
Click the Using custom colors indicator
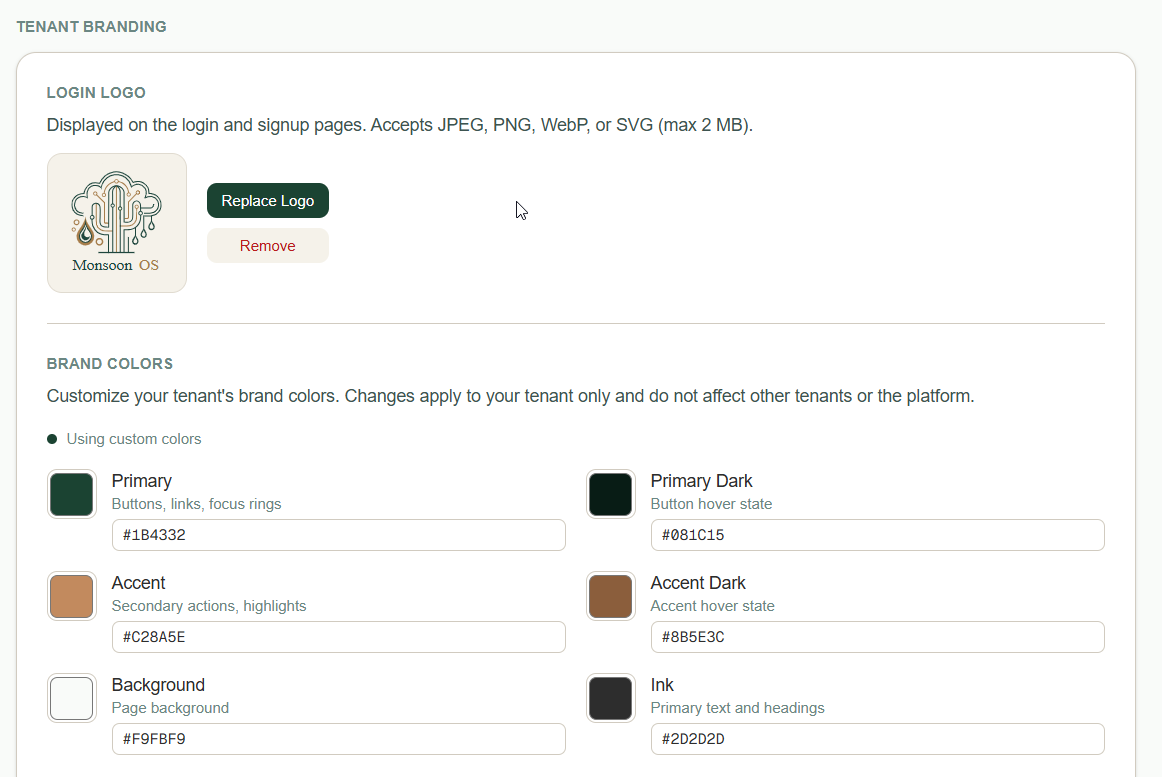click(x=124, y=438)
